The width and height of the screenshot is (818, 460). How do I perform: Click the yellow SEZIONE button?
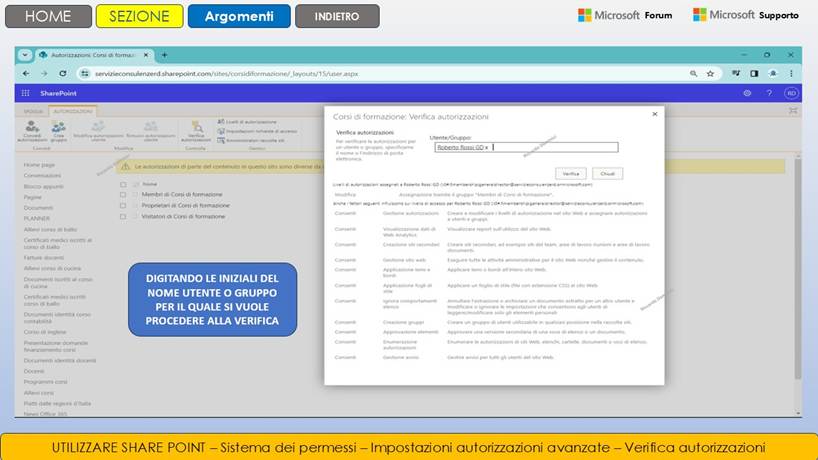(139, 16)
